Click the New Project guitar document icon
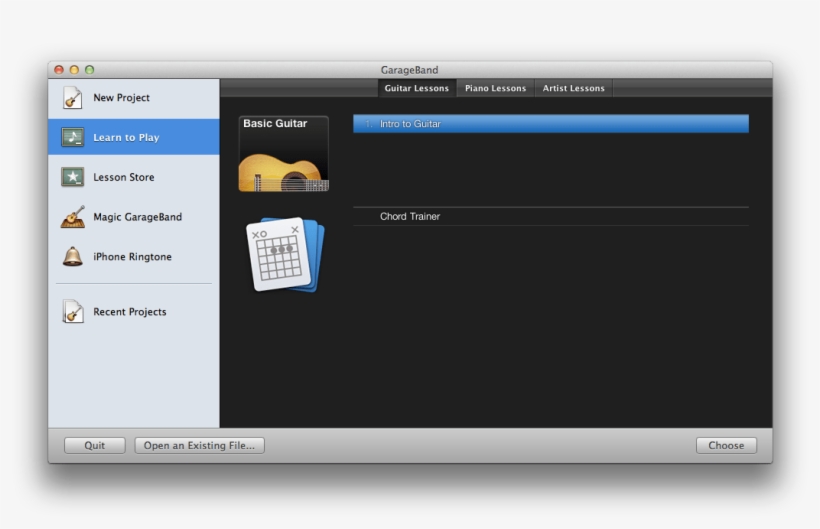This screenshot has width=820, height=529. pyautogui.click(x=72, y=98)
